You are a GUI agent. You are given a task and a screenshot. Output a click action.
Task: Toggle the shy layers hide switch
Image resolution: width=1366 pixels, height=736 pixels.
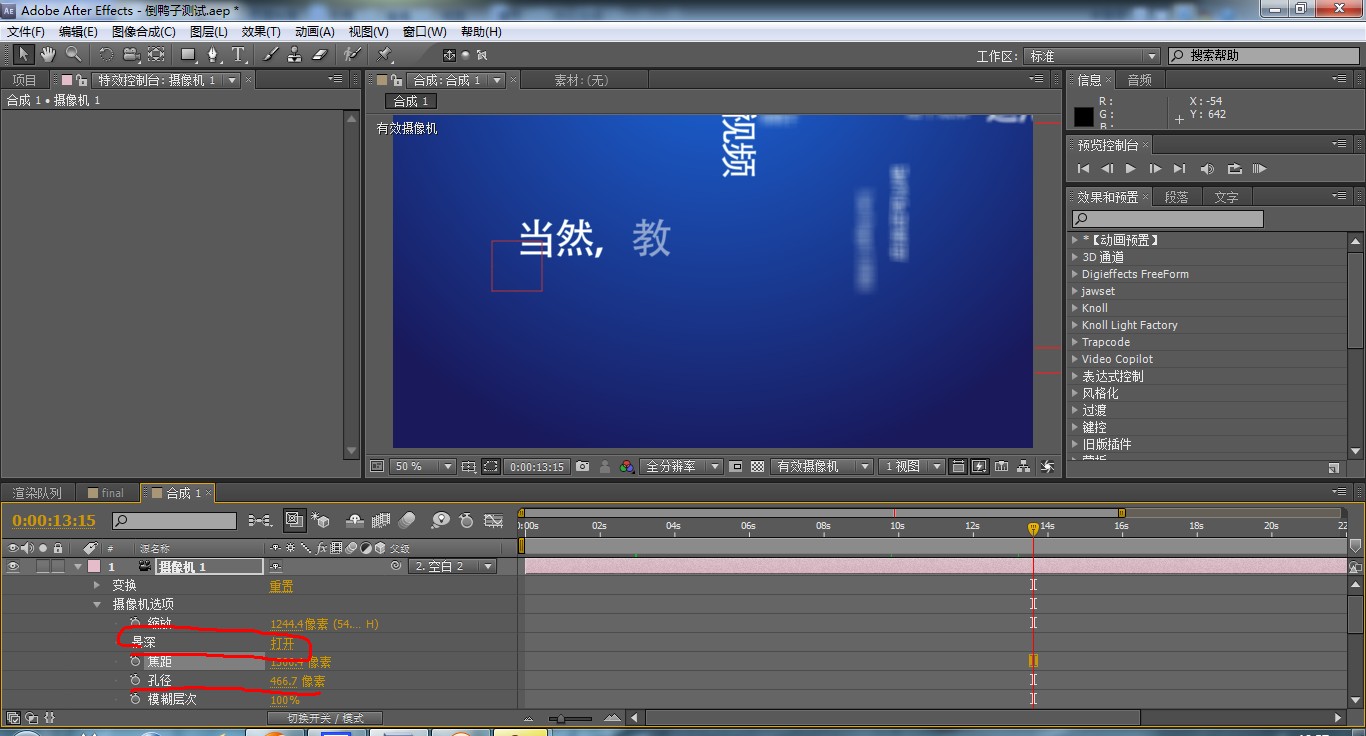(x=354, y=520)
